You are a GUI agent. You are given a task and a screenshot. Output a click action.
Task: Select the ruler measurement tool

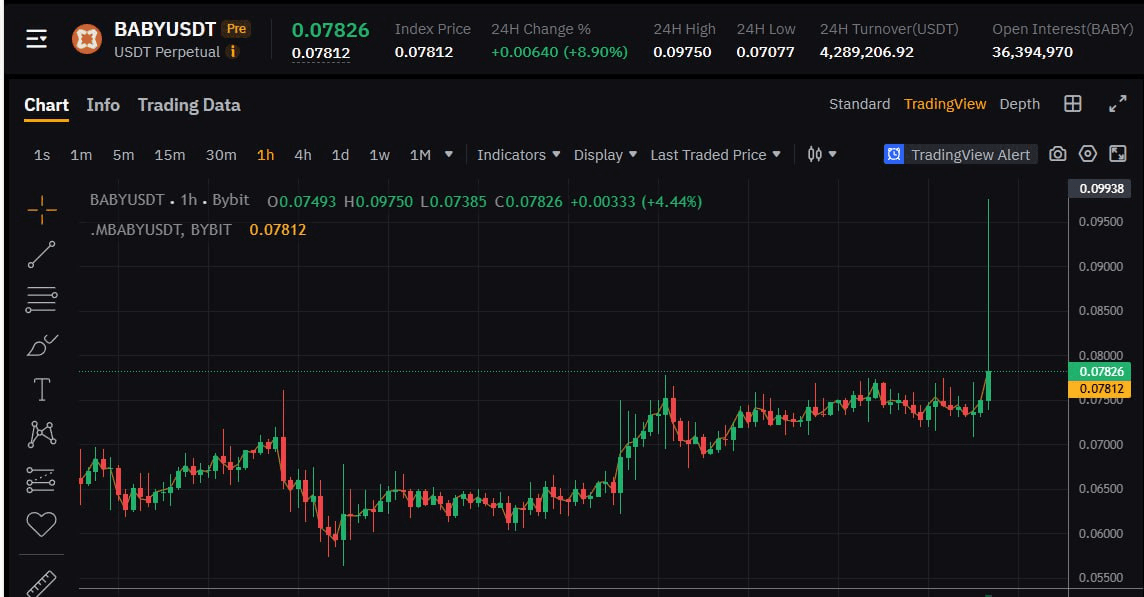coord(41,580)
